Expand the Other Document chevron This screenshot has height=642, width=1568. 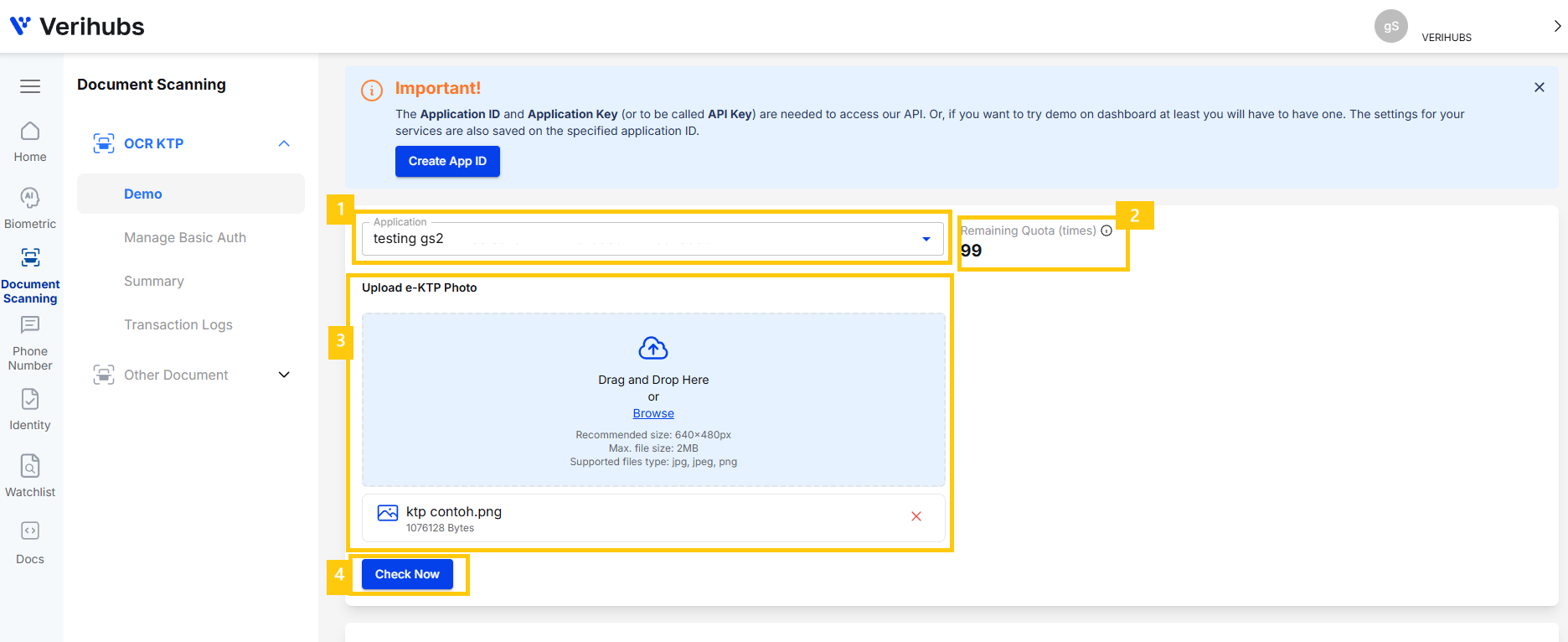pos(284,375)
